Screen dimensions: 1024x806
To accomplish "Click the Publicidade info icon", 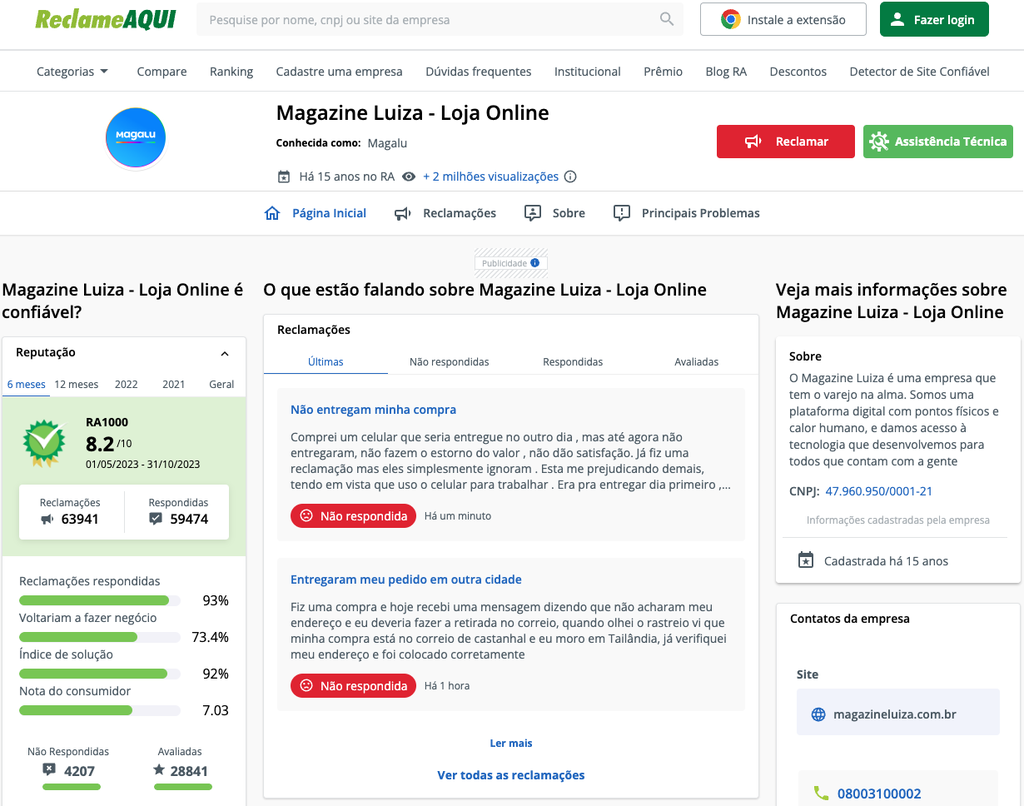I will (x=535, y=263).
